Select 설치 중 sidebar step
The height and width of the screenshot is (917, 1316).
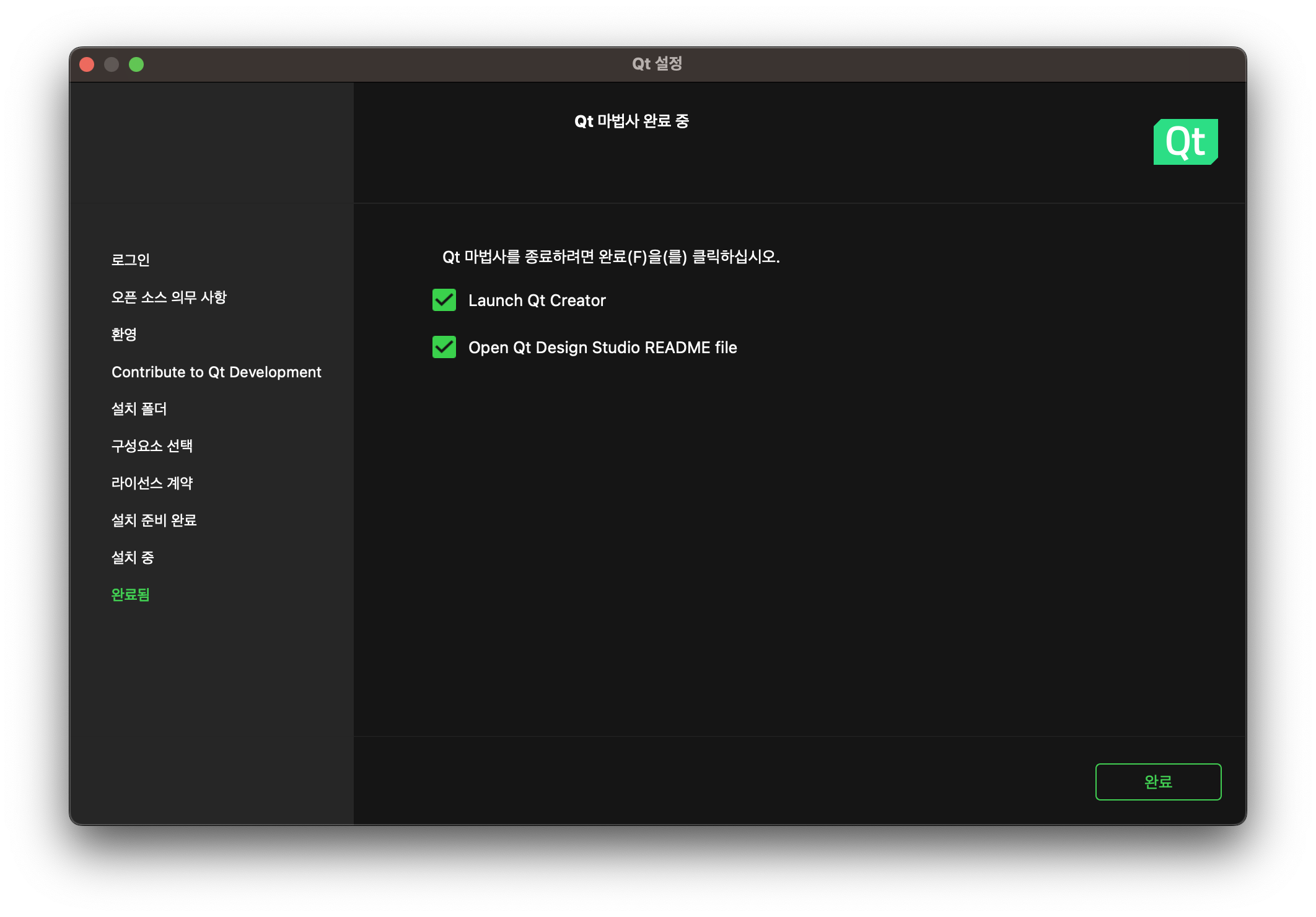133,558
